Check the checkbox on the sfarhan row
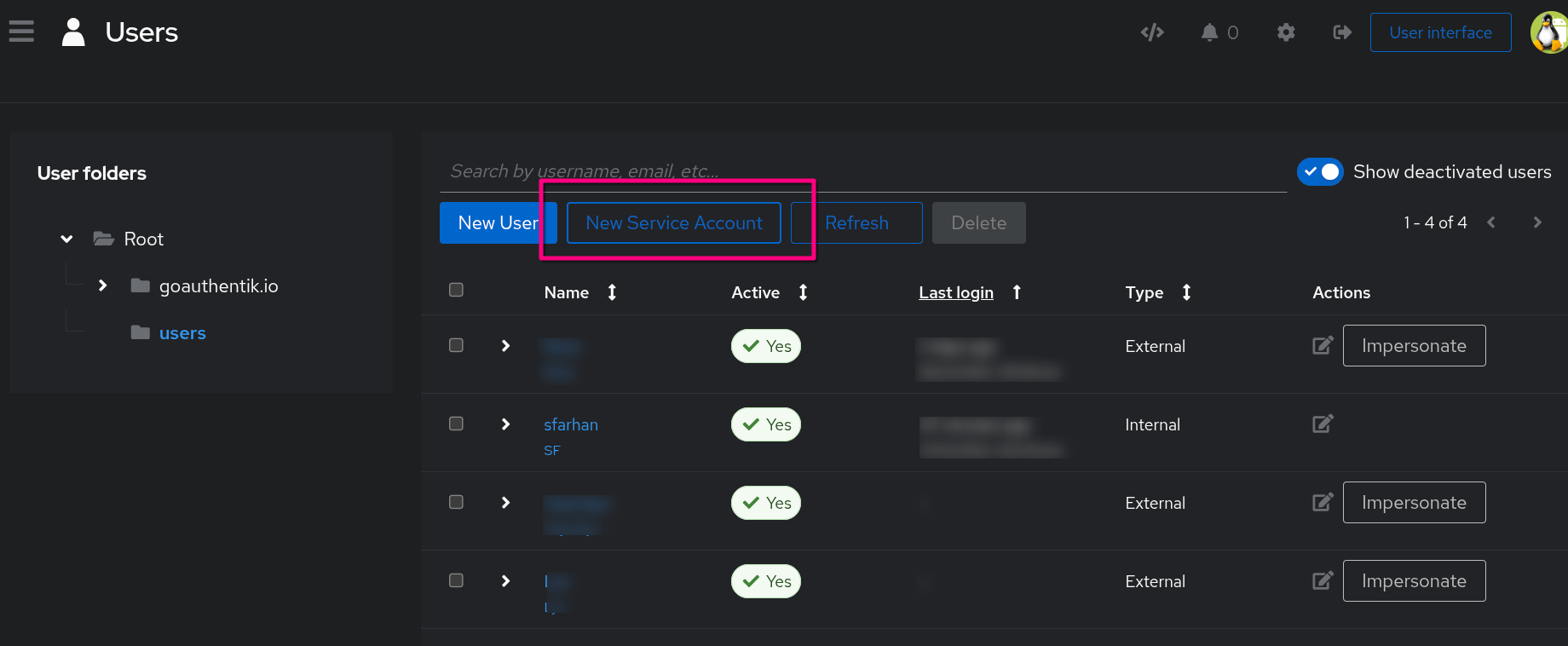 [456, 424]
